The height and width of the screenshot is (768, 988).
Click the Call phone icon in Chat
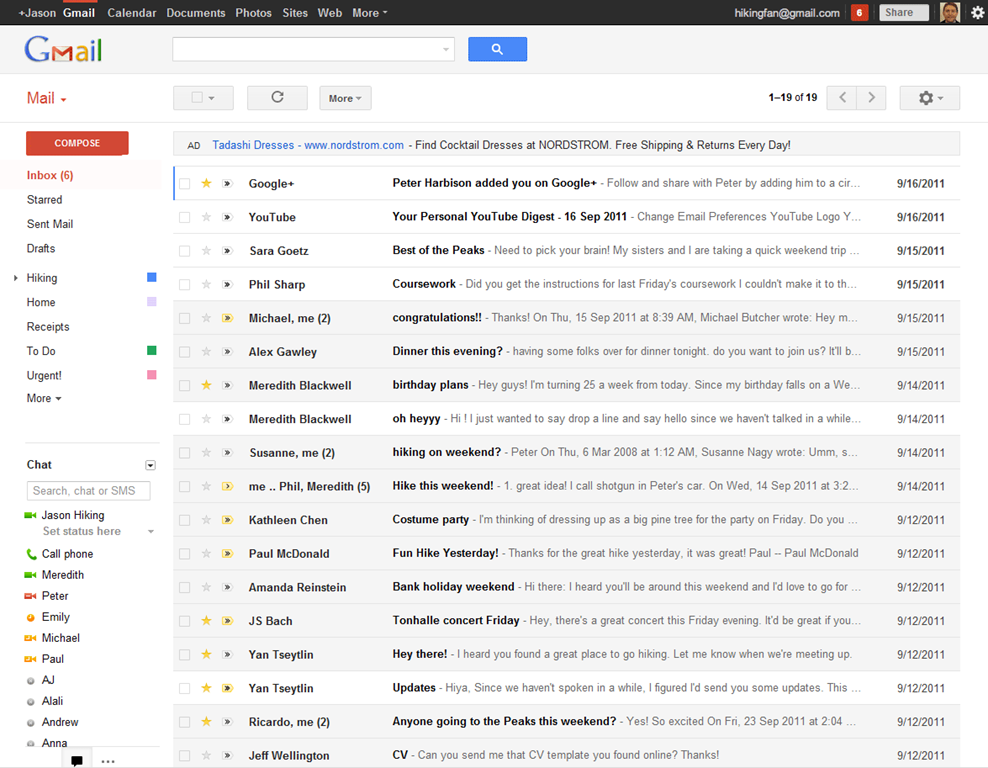31,554
